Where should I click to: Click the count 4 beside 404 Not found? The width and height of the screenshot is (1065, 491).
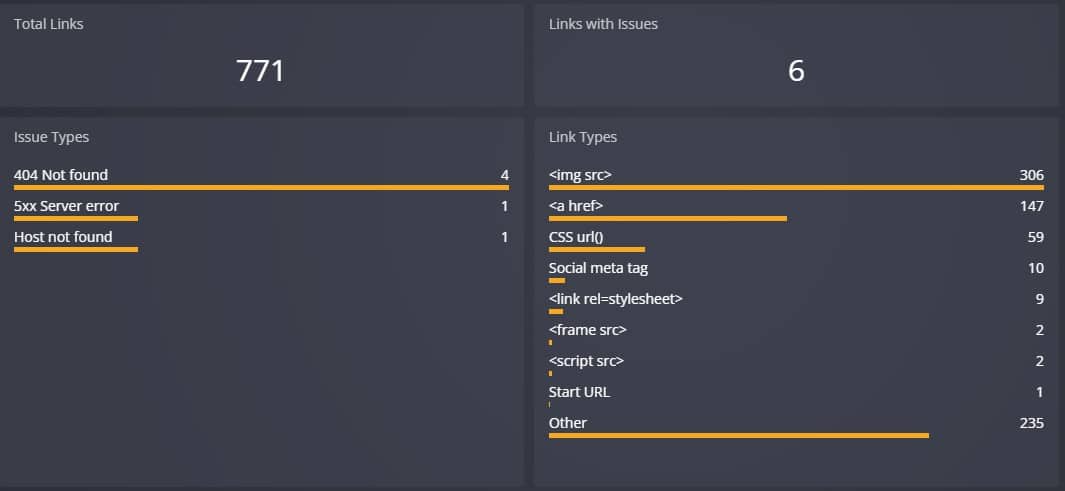505,175
